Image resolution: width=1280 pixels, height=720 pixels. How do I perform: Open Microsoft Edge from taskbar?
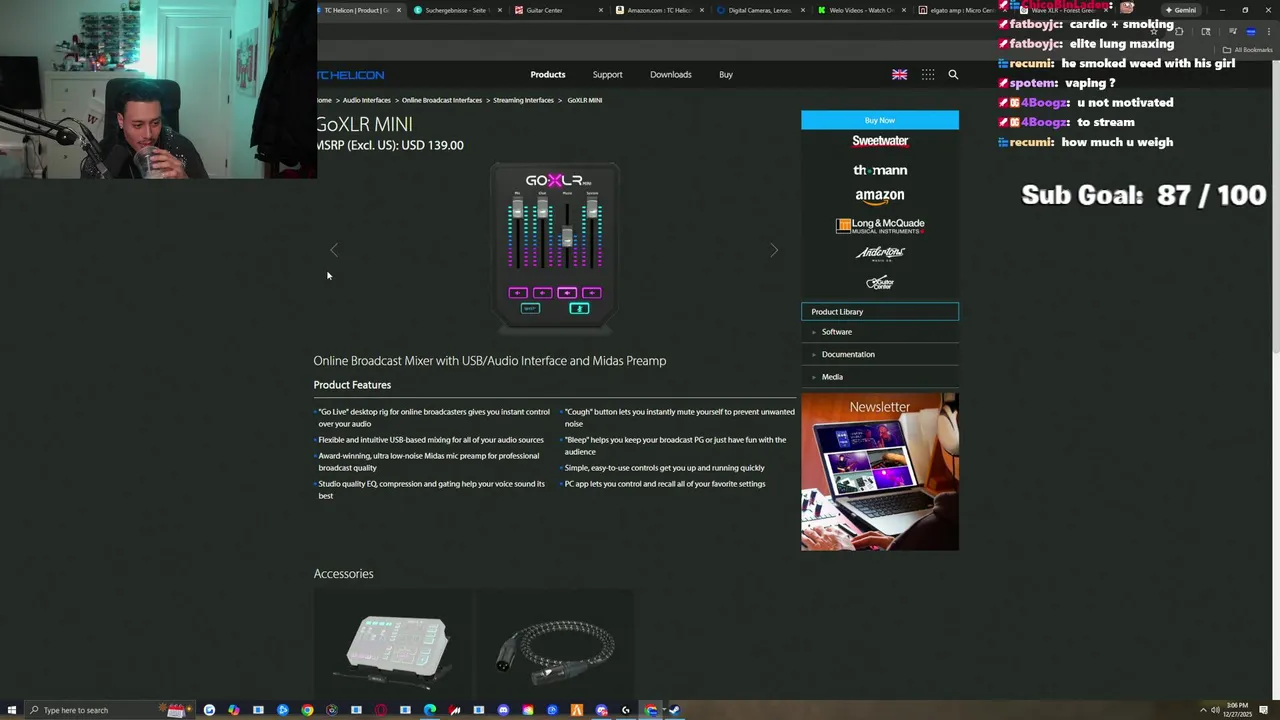[430, 710]
